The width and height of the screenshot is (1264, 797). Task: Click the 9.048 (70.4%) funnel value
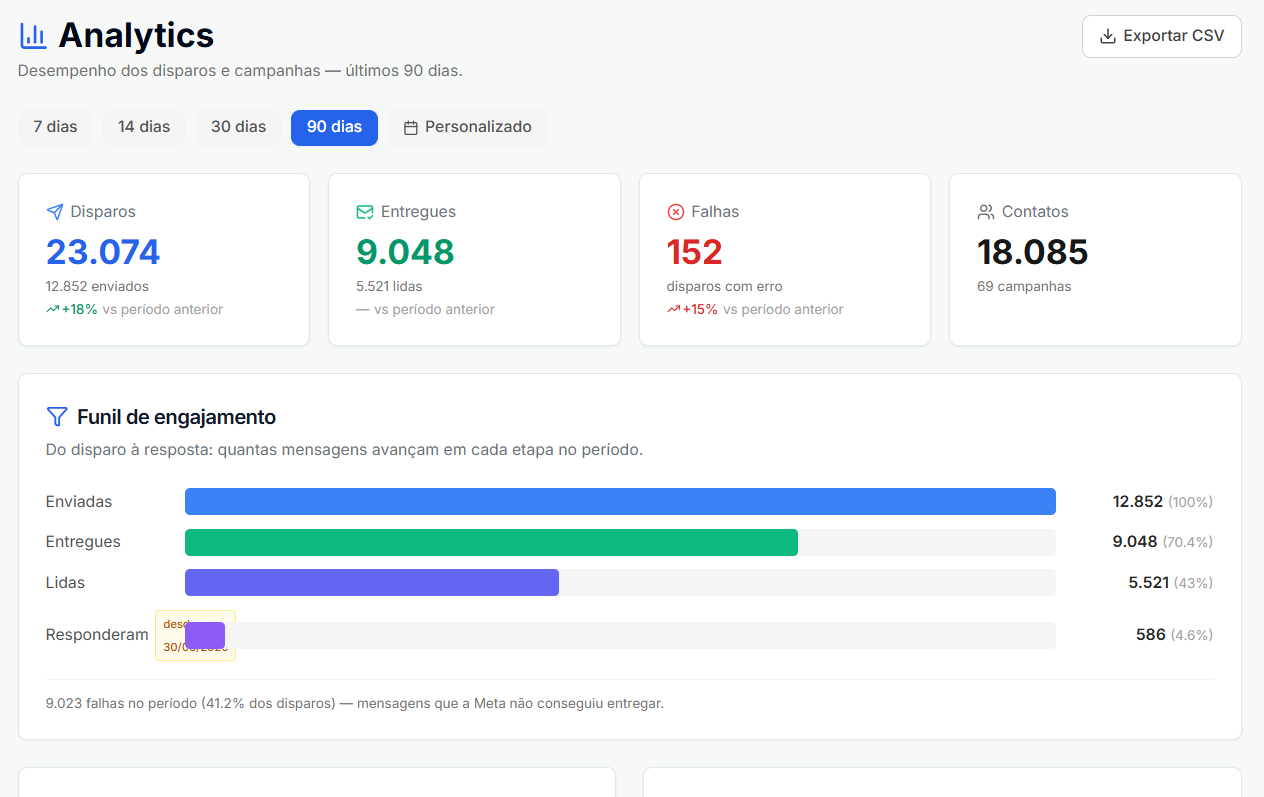(x=1163, y=542)
